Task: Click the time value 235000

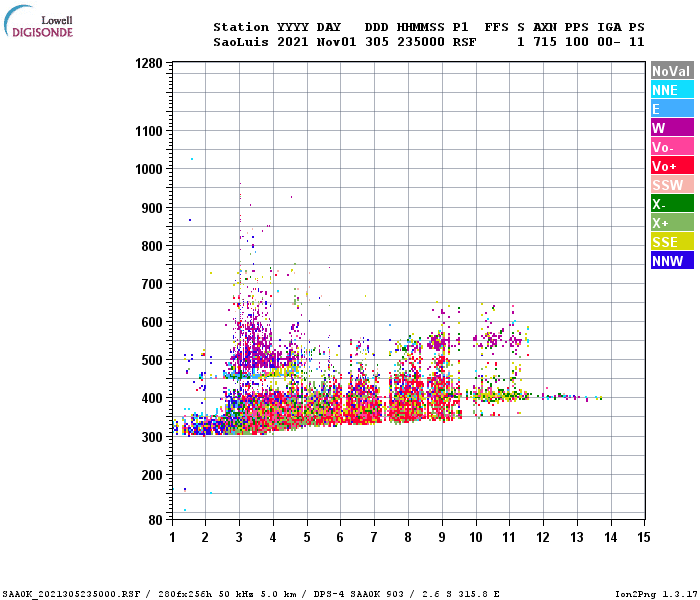Action: tap(421, 42)
